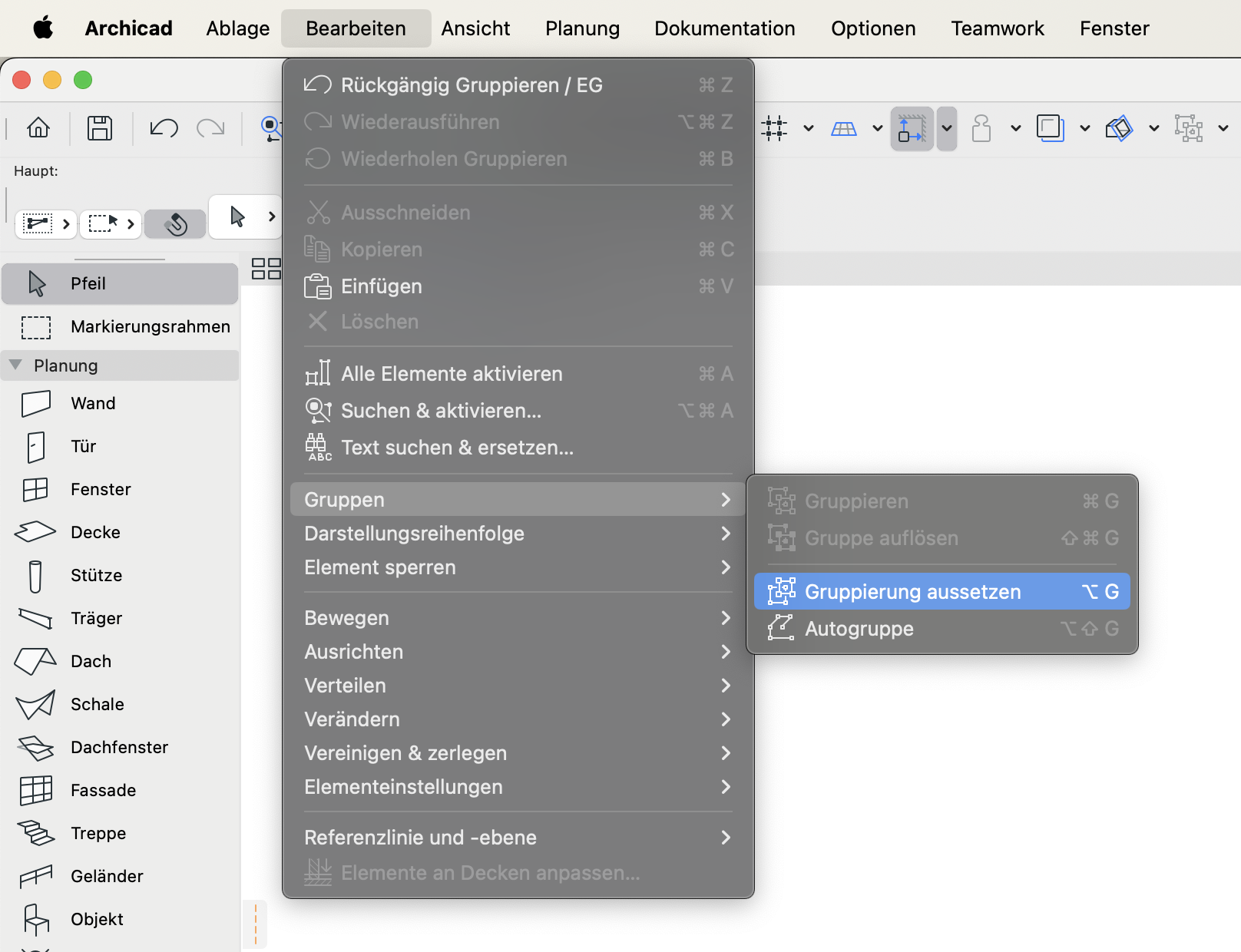Open the Dokumentation menu
This screenshot has width=1241, height=952.
[725, 28]
